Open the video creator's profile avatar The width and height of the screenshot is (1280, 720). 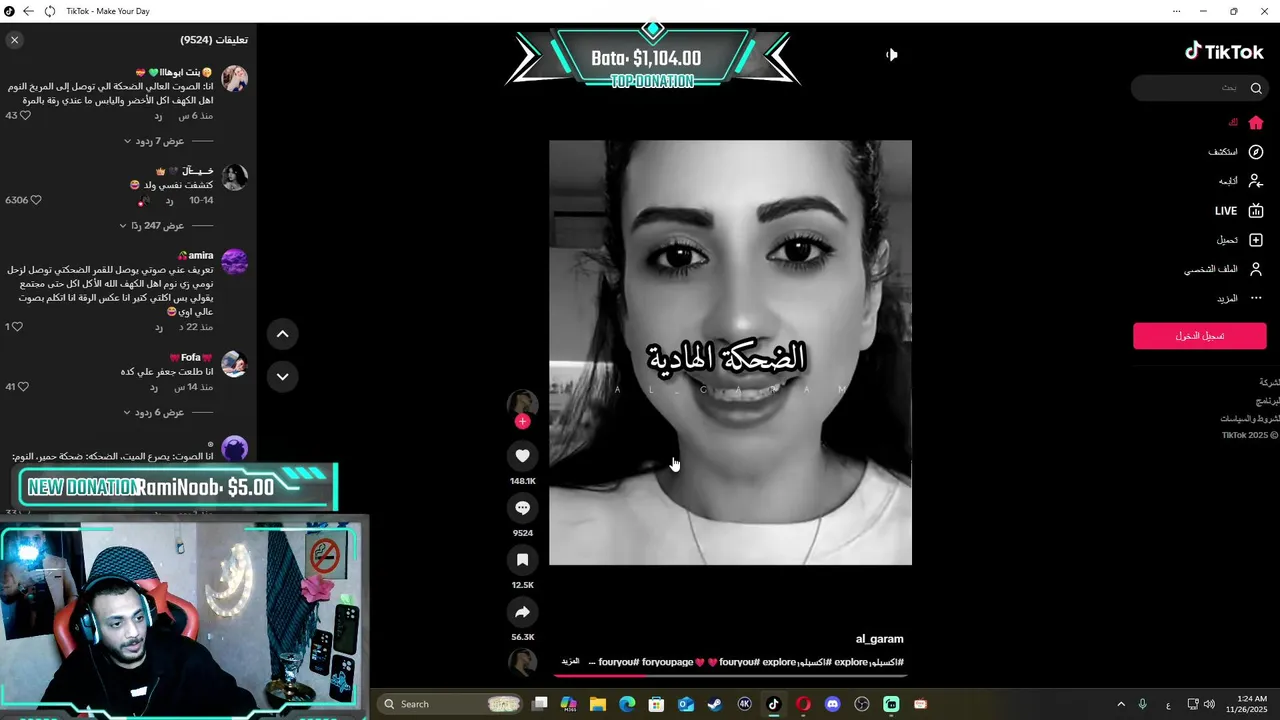click(522, 403)
